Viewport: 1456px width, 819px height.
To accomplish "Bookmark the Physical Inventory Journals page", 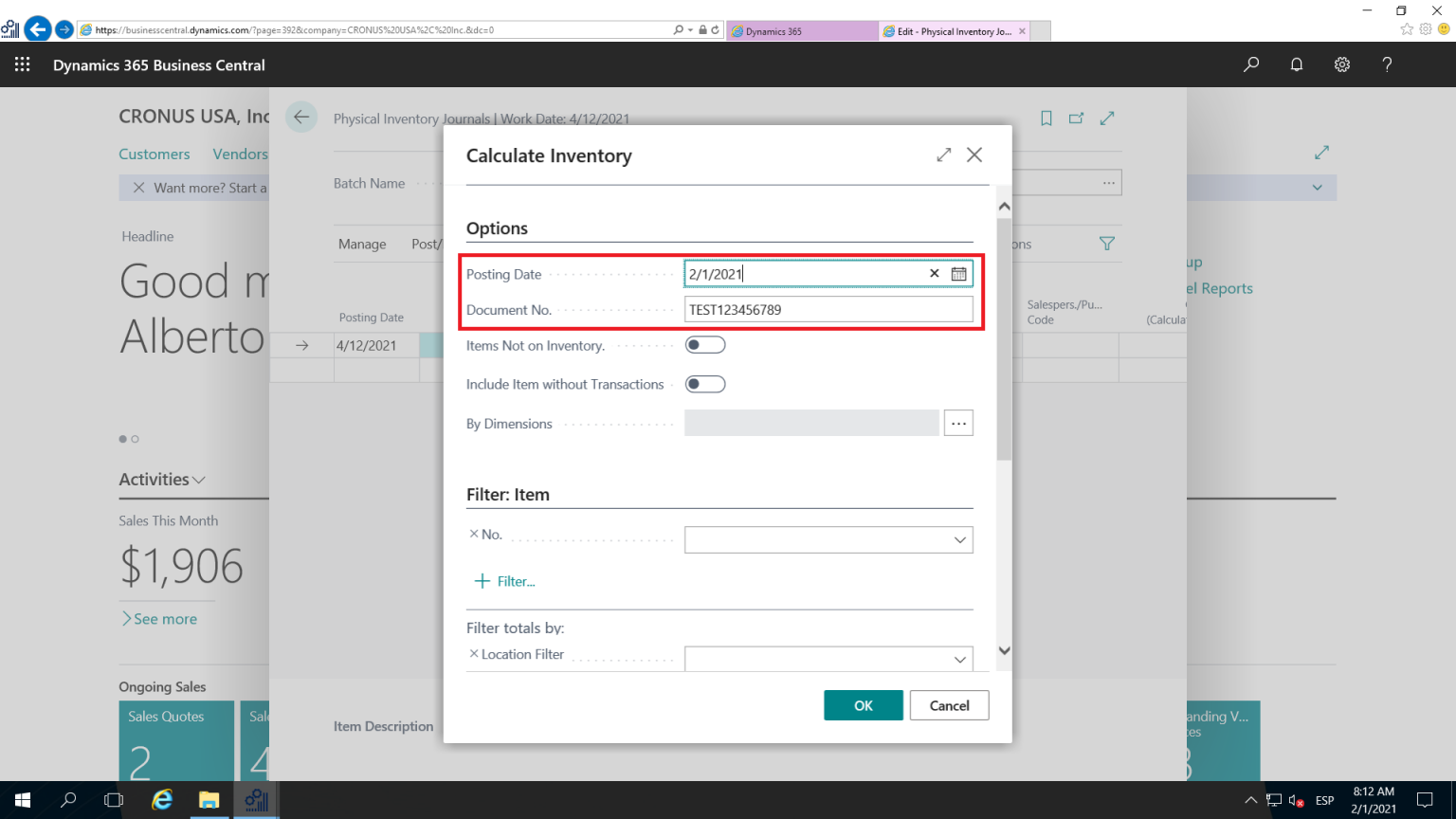I will (x=1046, y=118).
